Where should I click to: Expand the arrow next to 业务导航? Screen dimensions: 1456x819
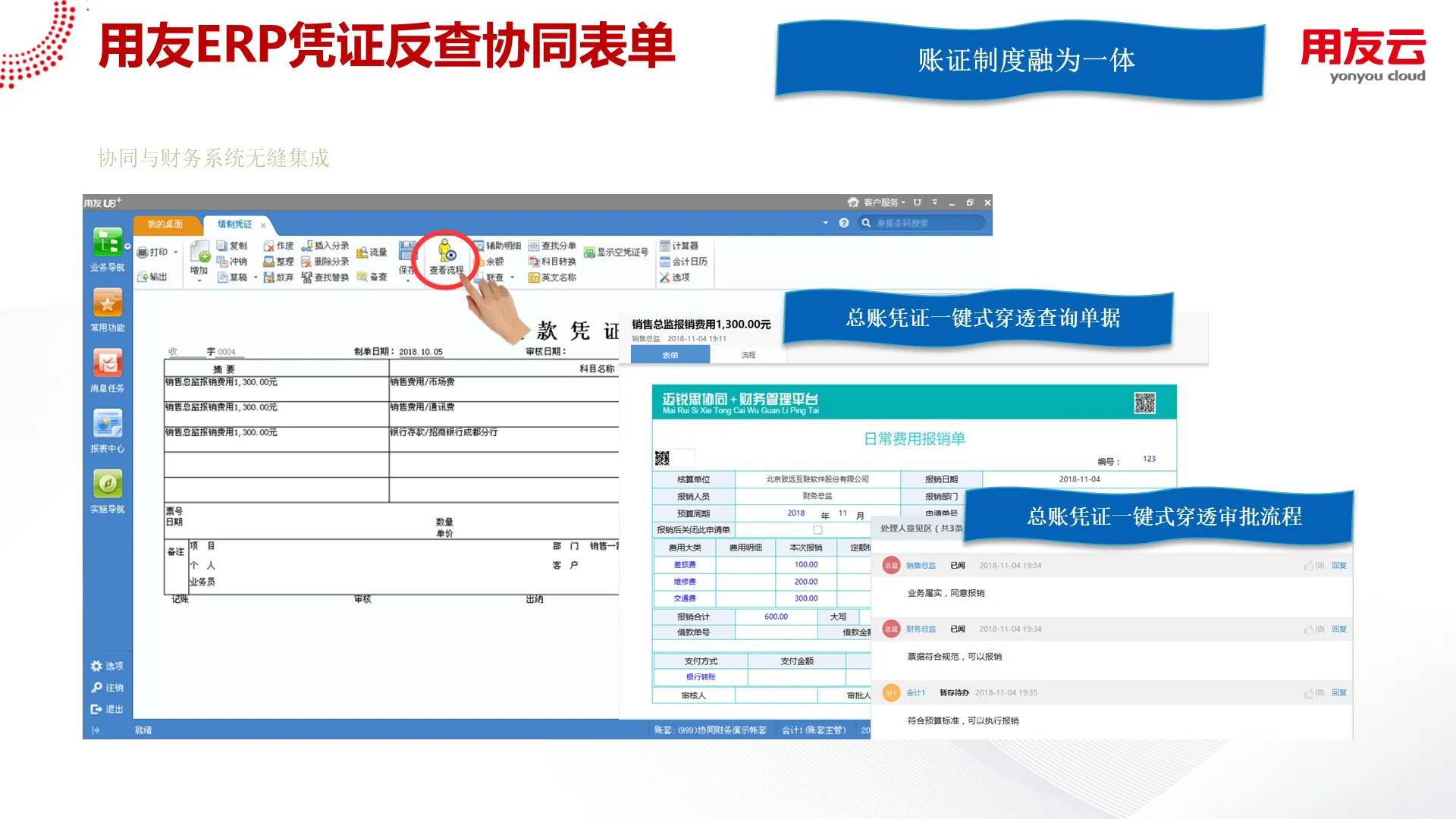pos(127,246)
